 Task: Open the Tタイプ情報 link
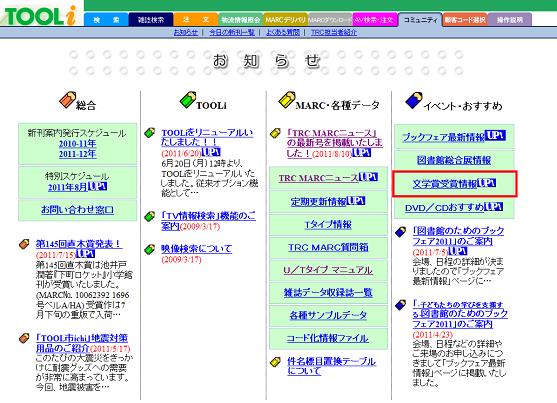click(x=328, y=225)
